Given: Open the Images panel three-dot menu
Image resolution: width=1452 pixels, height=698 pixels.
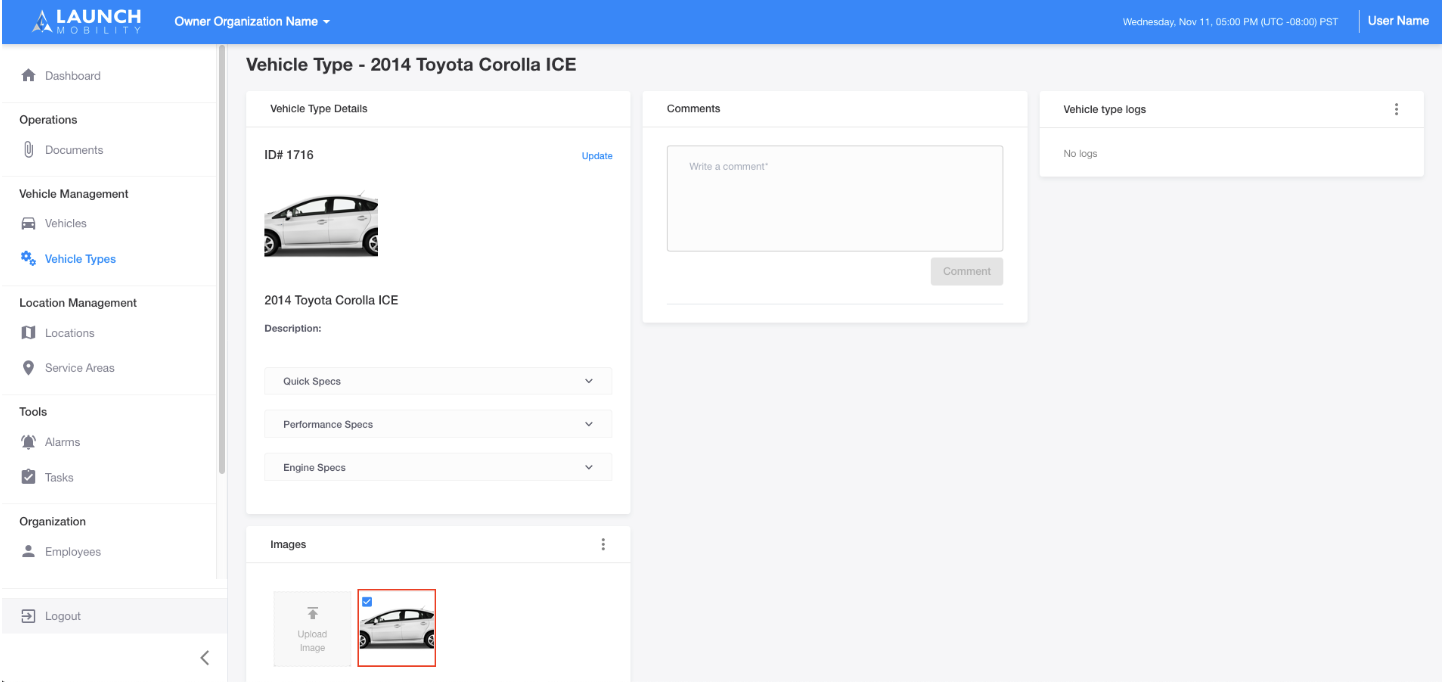Looking at the screenshot, I should tap(602, 544).
